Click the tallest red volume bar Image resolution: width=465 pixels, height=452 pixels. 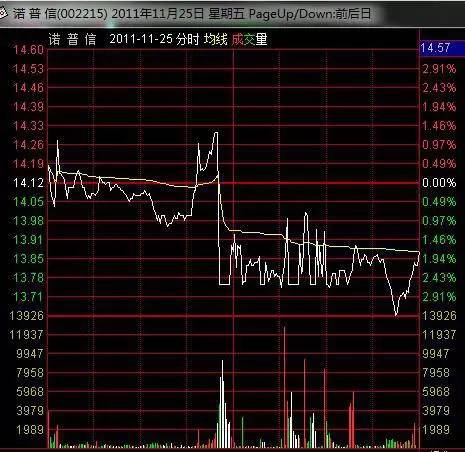(285, 387)
